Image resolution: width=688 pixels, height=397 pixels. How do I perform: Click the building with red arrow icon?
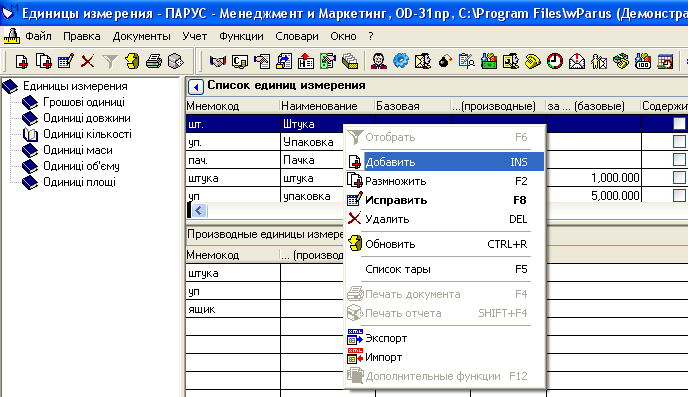tap(305, 61)
